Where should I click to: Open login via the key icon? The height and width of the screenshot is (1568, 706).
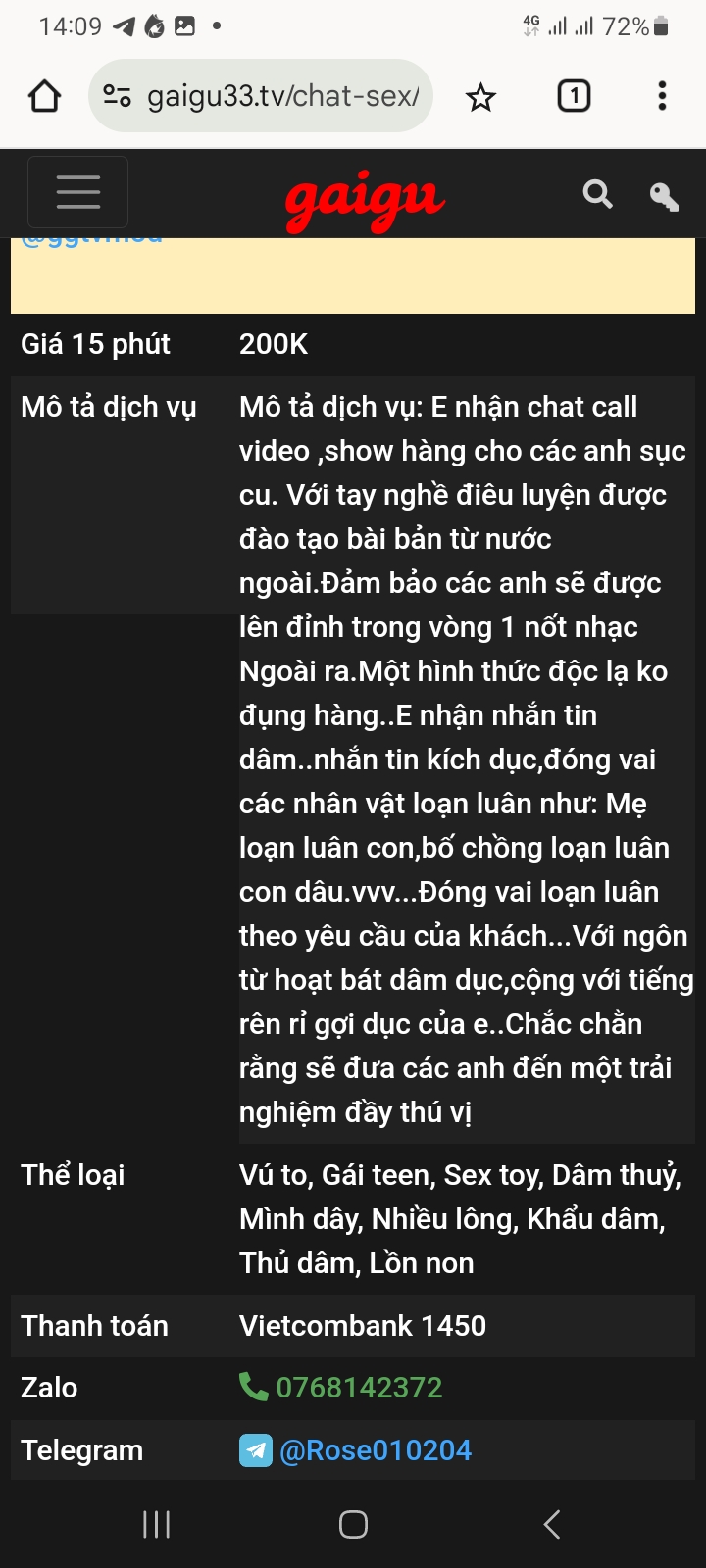(664, 196)
